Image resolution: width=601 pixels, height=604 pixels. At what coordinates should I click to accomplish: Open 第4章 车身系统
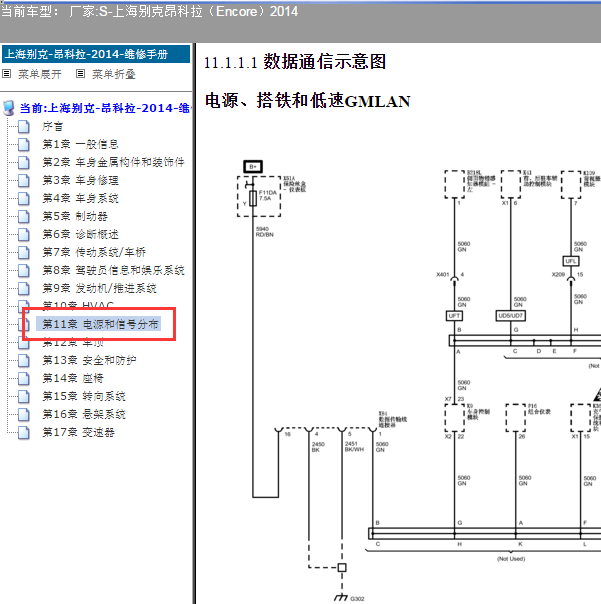coord(80,198)
